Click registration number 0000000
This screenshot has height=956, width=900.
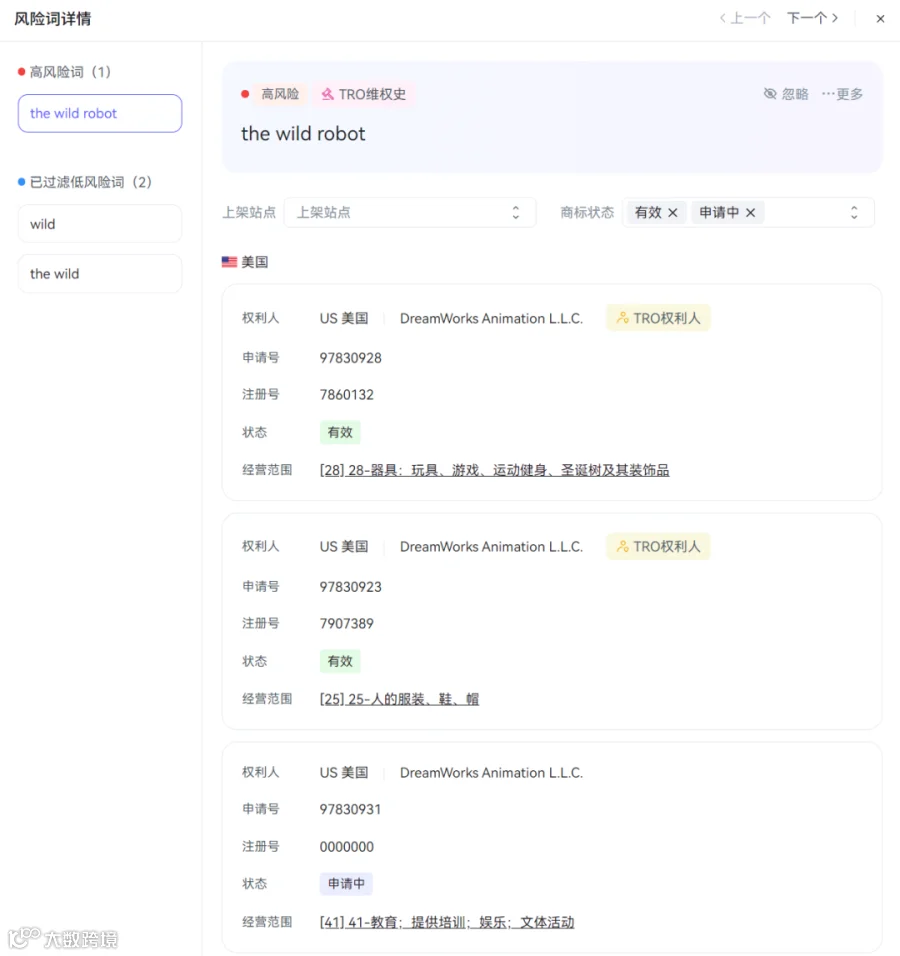[346, 846]
